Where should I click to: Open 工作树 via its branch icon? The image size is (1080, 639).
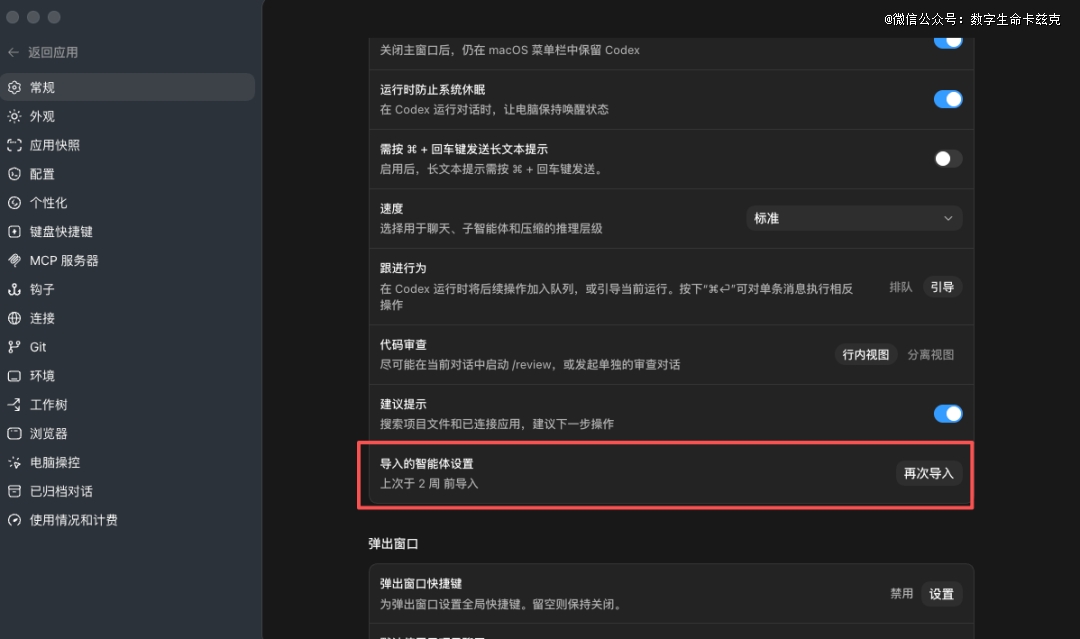[14, 405]
